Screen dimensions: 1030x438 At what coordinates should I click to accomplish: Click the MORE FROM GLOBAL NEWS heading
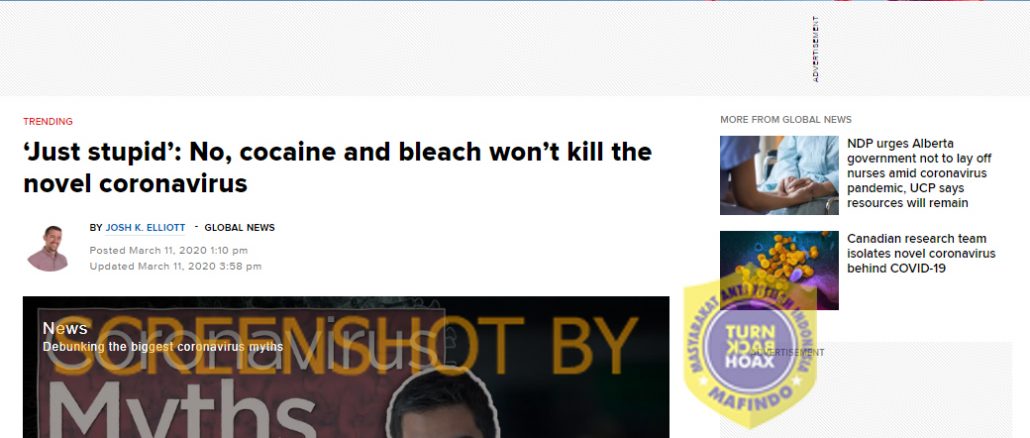786,120
